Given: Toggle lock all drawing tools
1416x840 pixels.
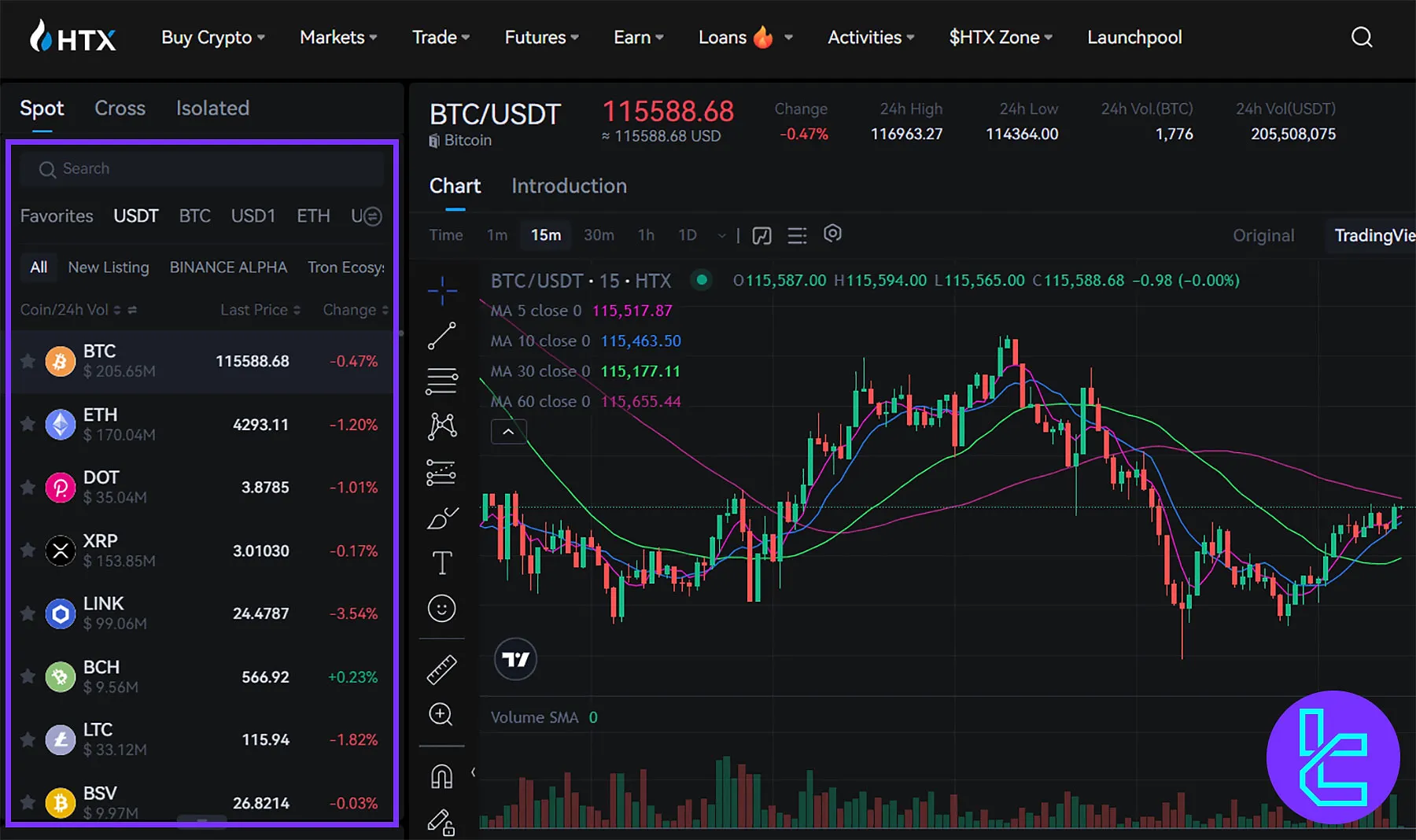Looking at the screenshot, I should 442,822.
